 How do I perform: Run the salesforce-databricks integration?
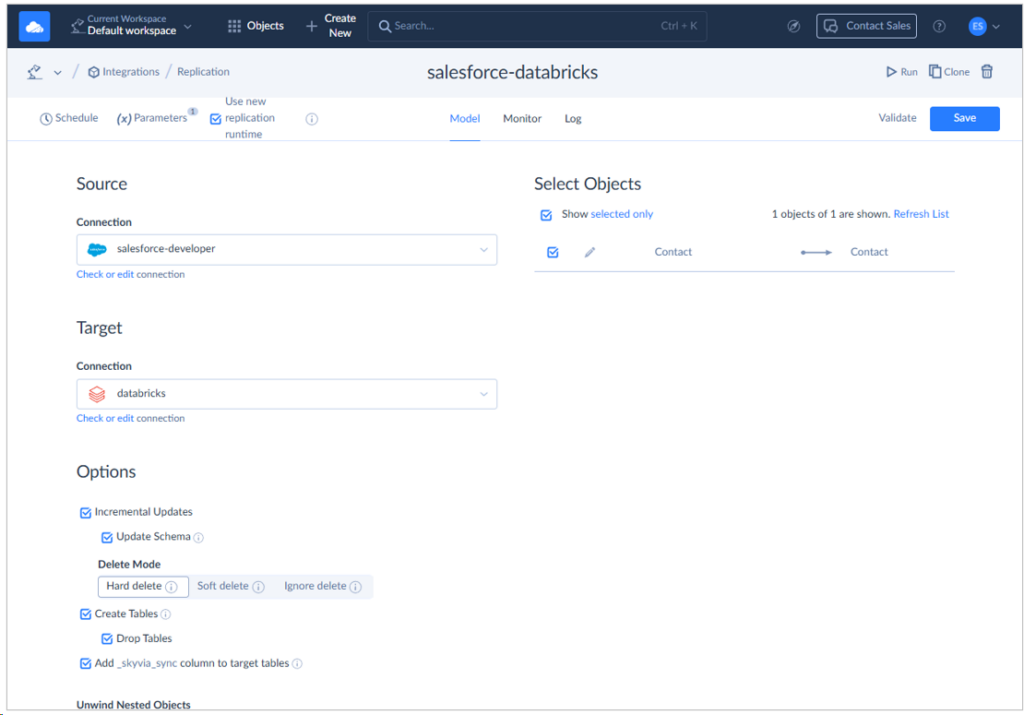point(901,72)
